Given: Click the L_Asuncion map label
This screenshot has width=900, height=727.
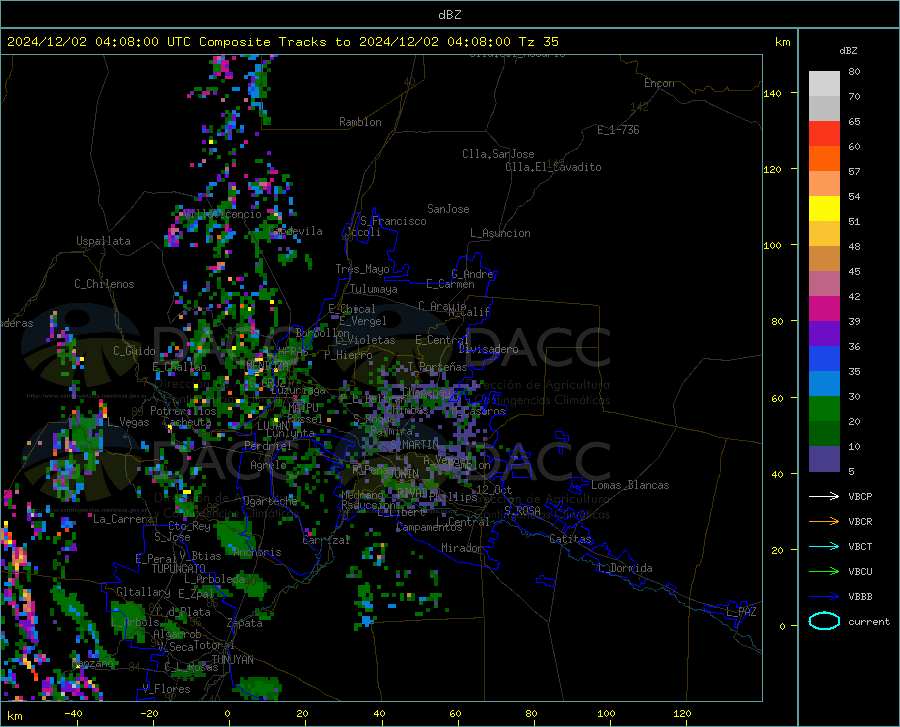Looking at the screenshot, I should (x=500, y=233).
